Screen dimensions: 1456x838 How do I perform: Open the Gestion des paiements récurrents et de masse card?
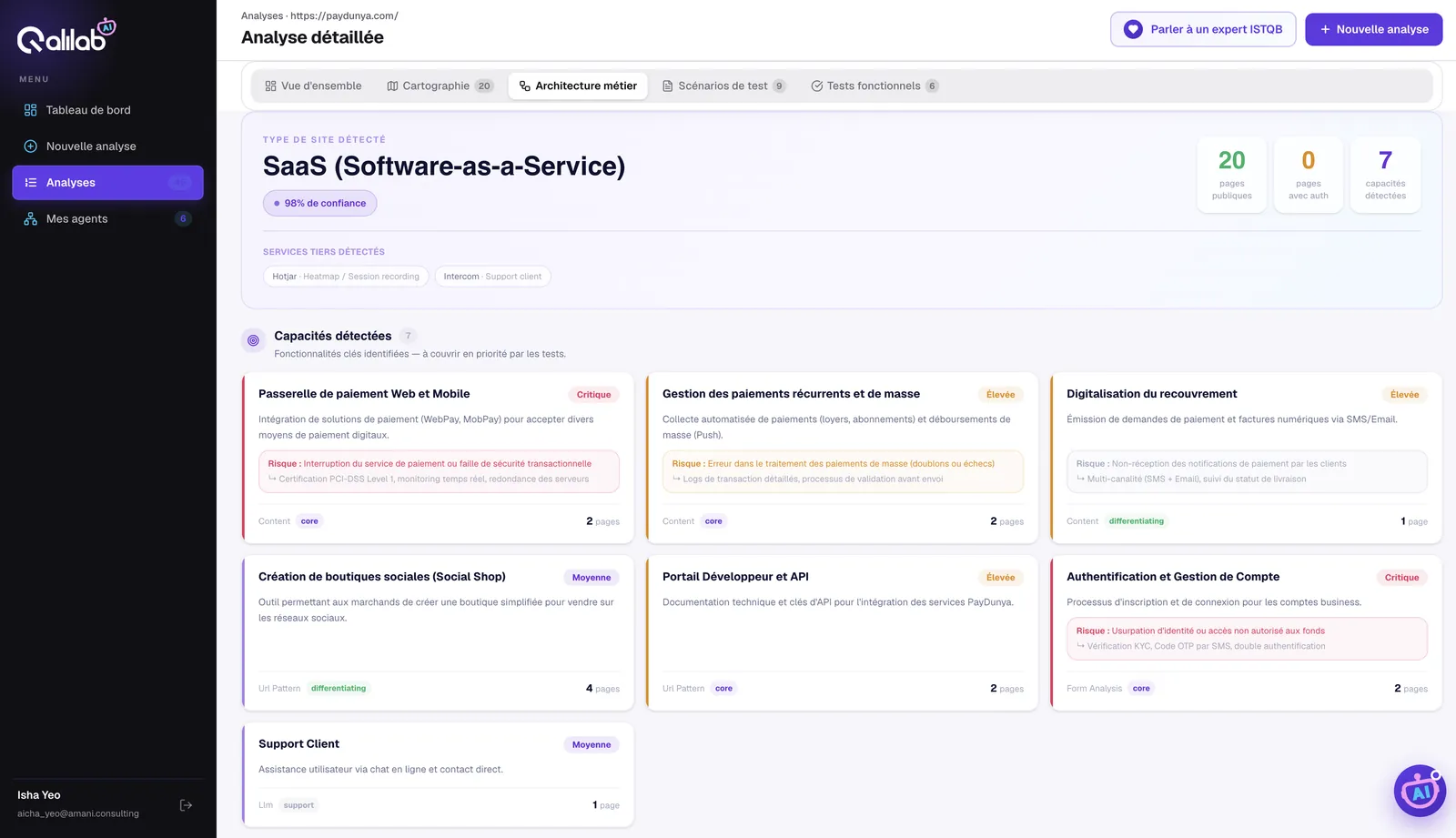point(842,458)
